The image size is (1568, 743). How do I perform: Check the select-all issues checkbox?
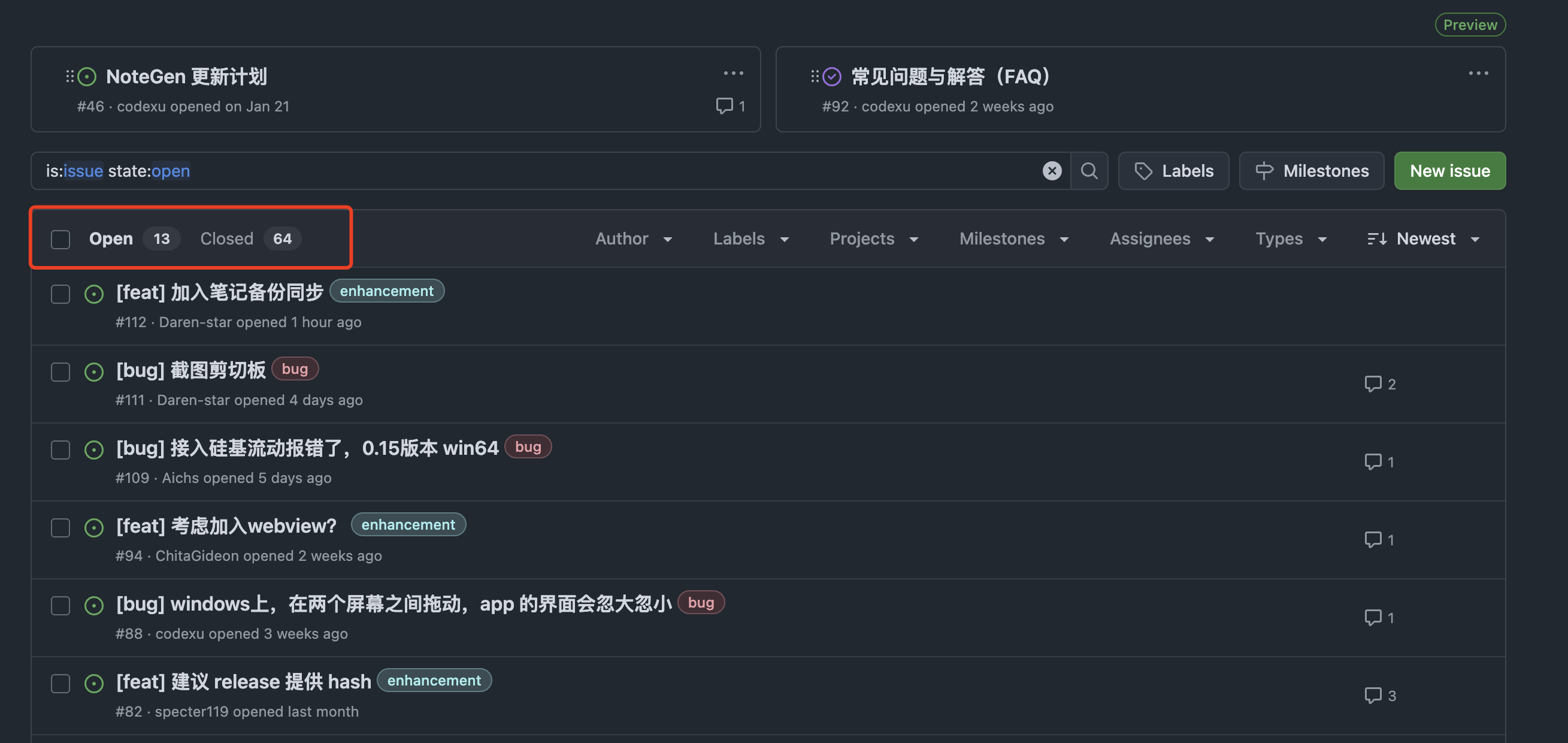(x=60, y=239)
